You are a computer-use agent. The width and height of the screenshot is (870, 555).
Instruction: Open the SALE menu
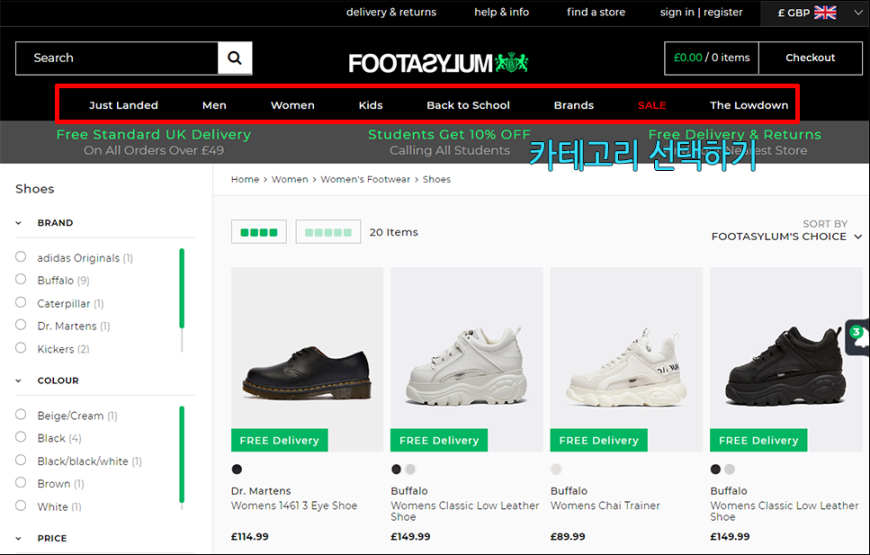[652, 105]
